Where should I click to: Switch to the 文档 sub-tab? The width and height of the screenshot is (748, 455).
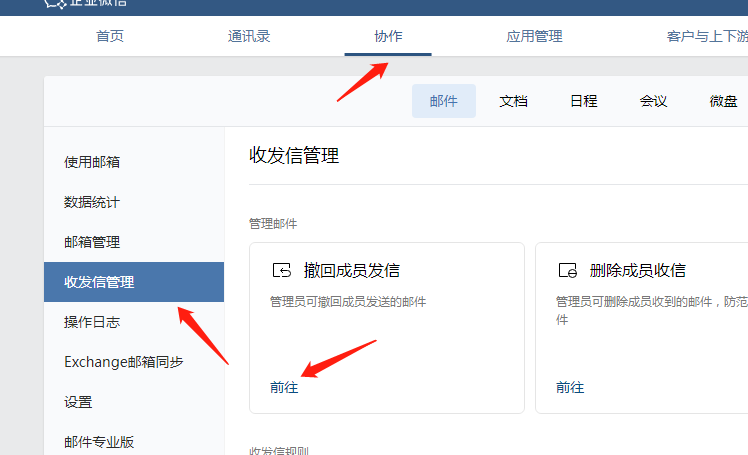pos(514,101)
